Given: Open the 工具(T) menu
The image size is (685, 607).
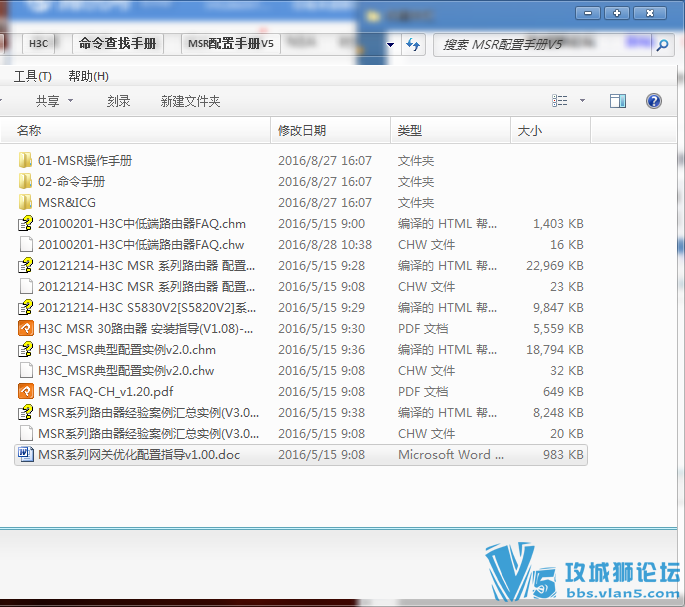Looking at the screenshot, I should pos(33,76).
